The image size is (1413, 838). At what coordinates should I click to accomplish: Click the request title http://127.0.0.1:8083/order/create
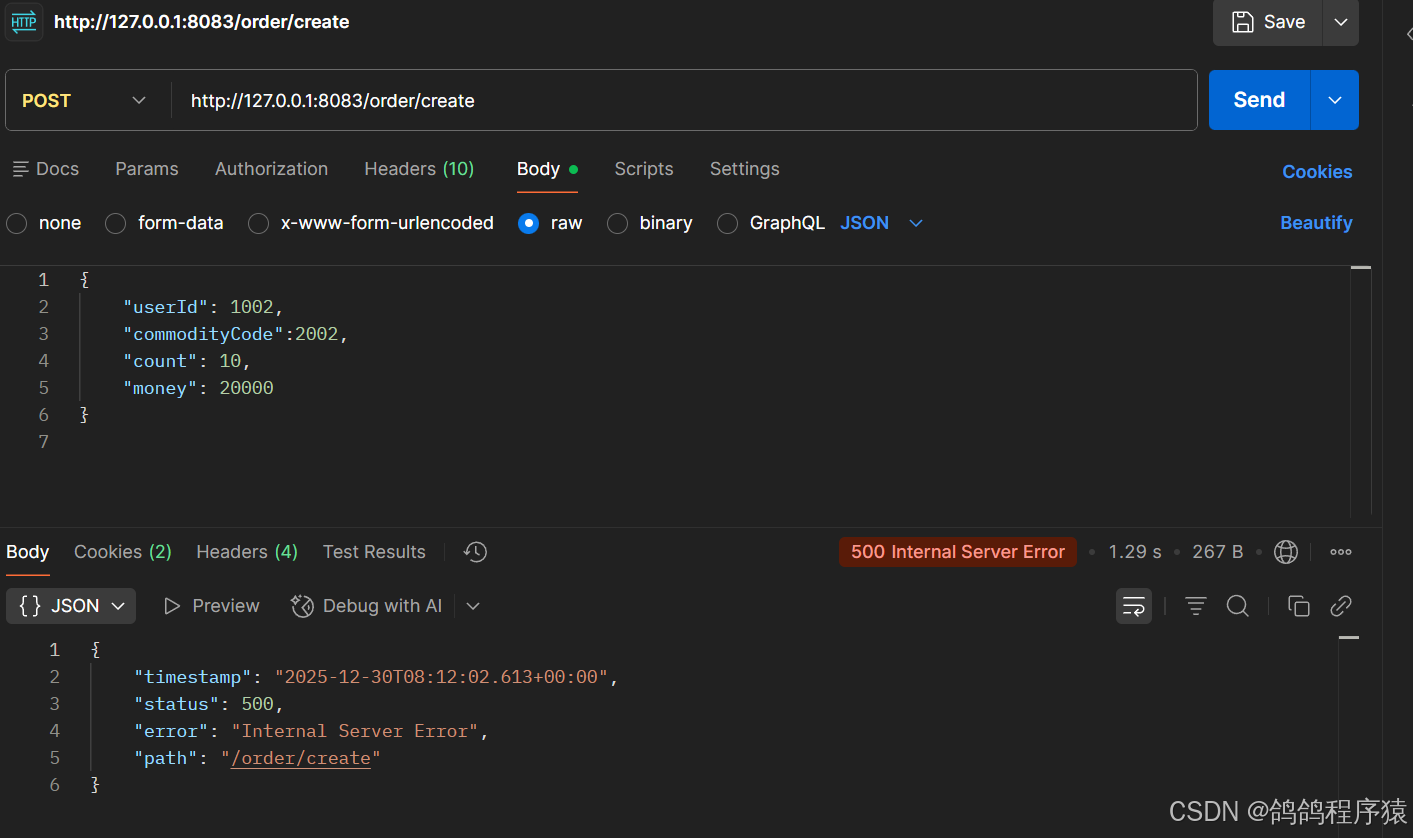pos(201,22)
